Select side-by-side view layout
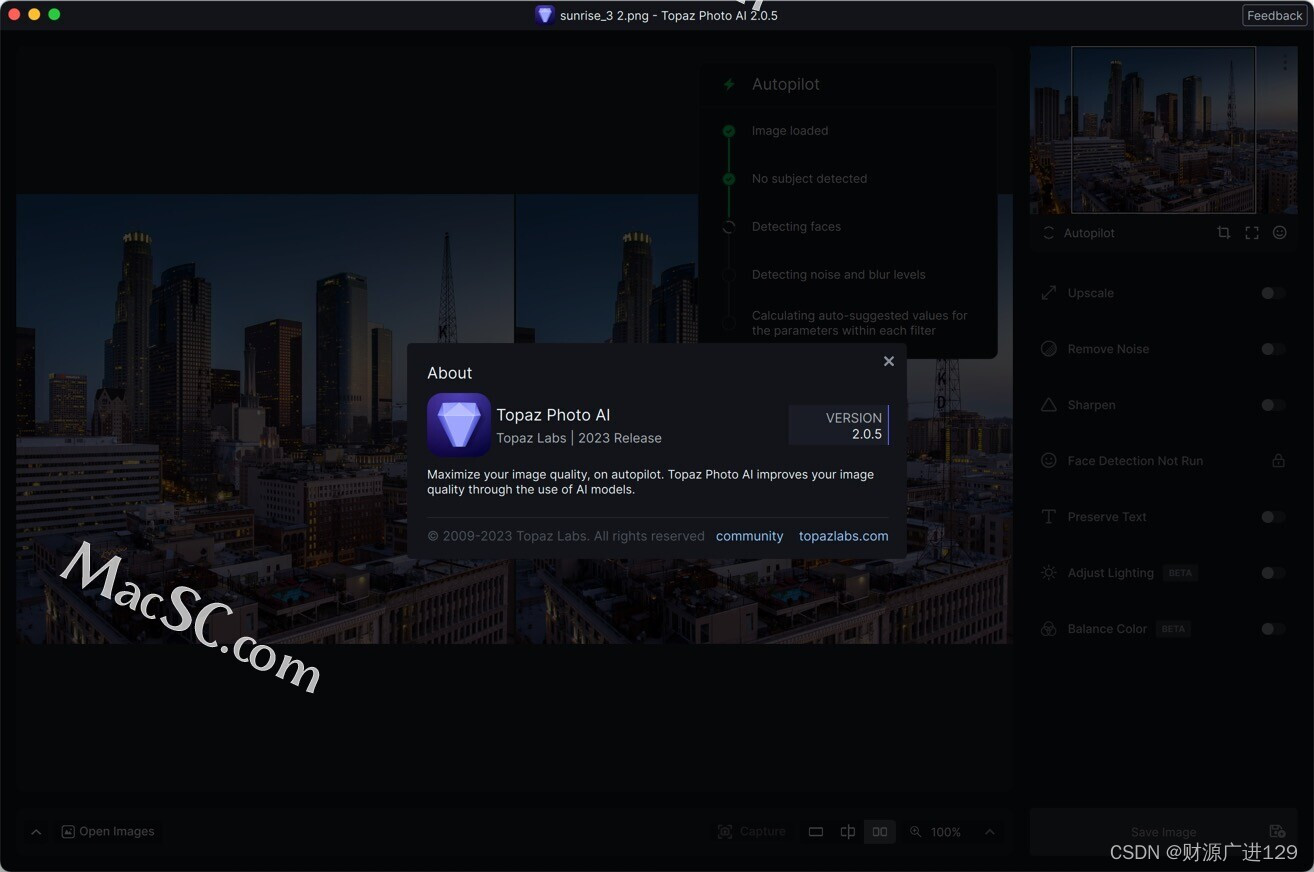 (x=880, y=832)
